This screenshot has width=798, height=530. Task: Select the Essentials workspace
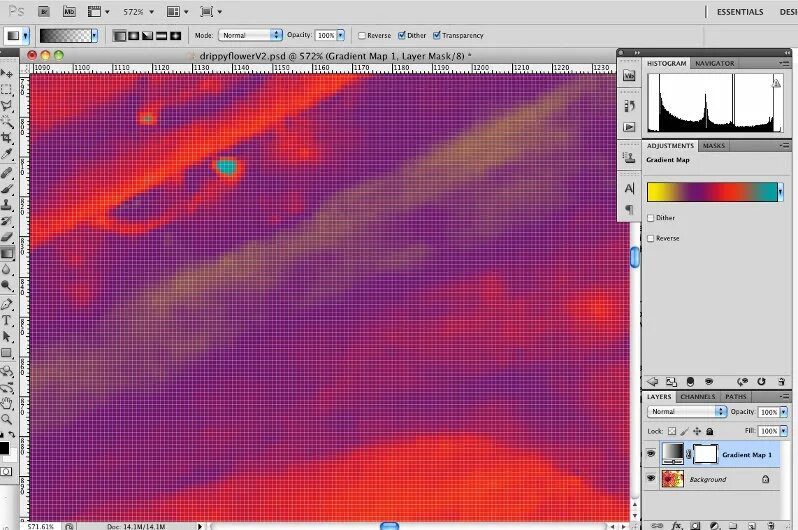pyautogui.click(x=740, y=12)
